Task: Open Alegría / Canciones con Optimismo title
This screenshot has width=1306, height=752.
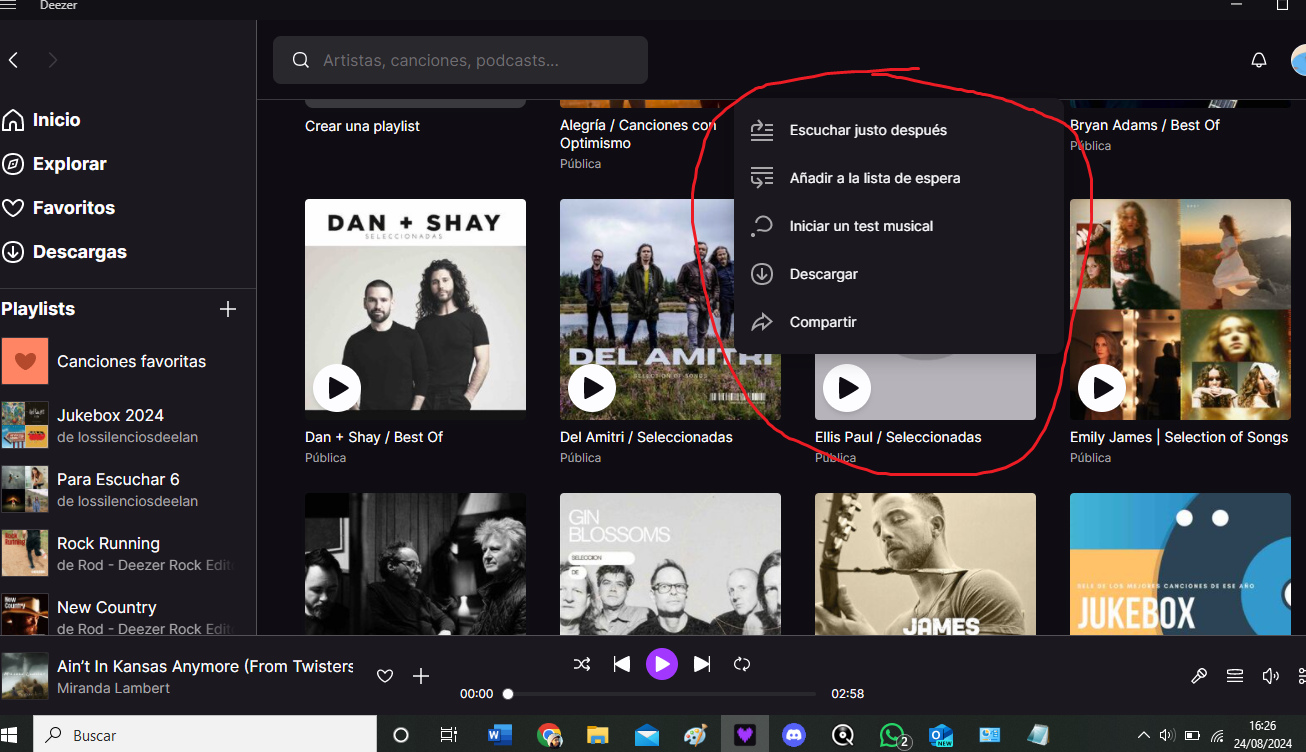Action: tap(638, 134)
